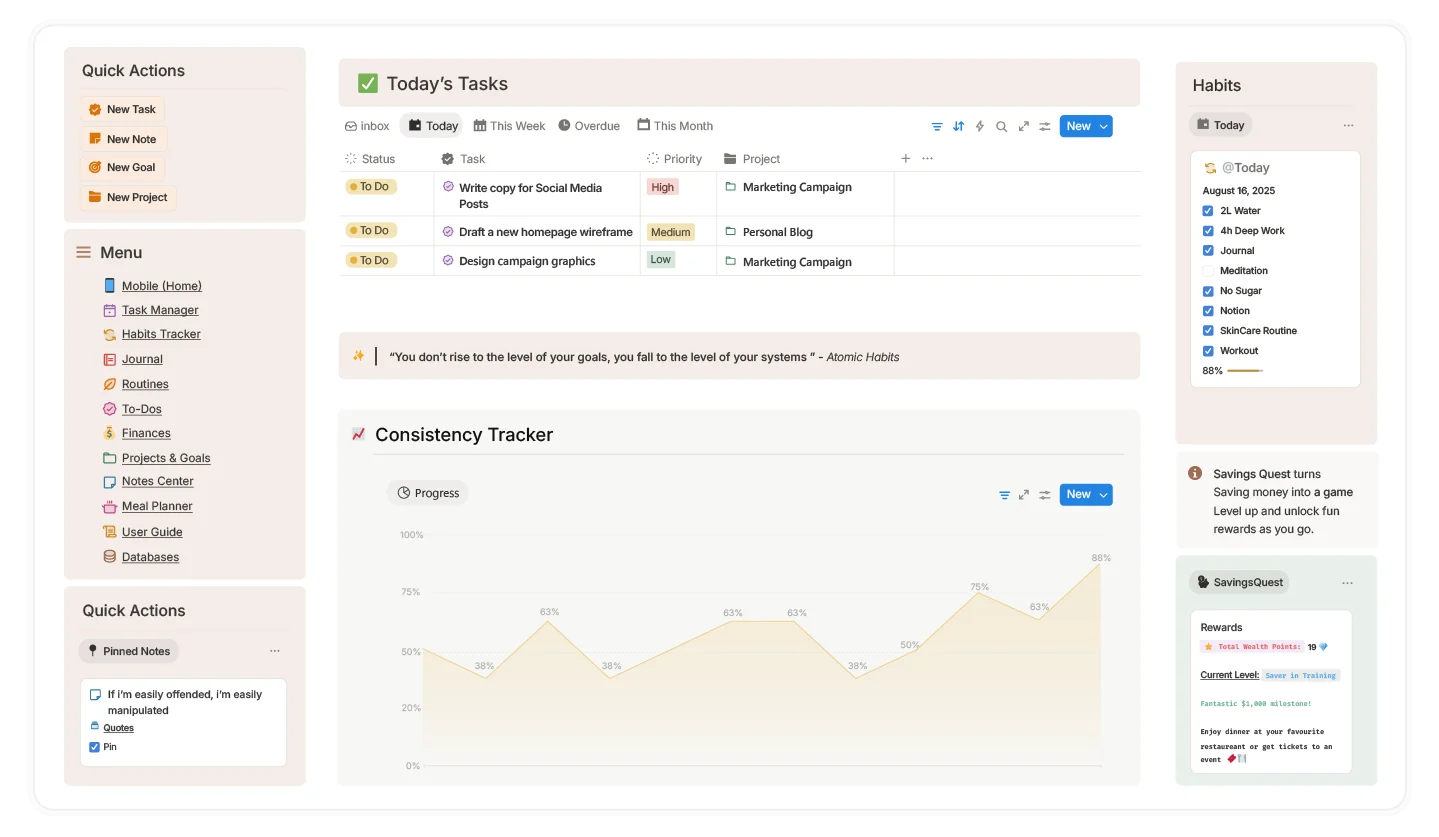Uncheck the No Sugar habit
Image resolution: width=1439 pixels, height=837 pixels.
1208,291
